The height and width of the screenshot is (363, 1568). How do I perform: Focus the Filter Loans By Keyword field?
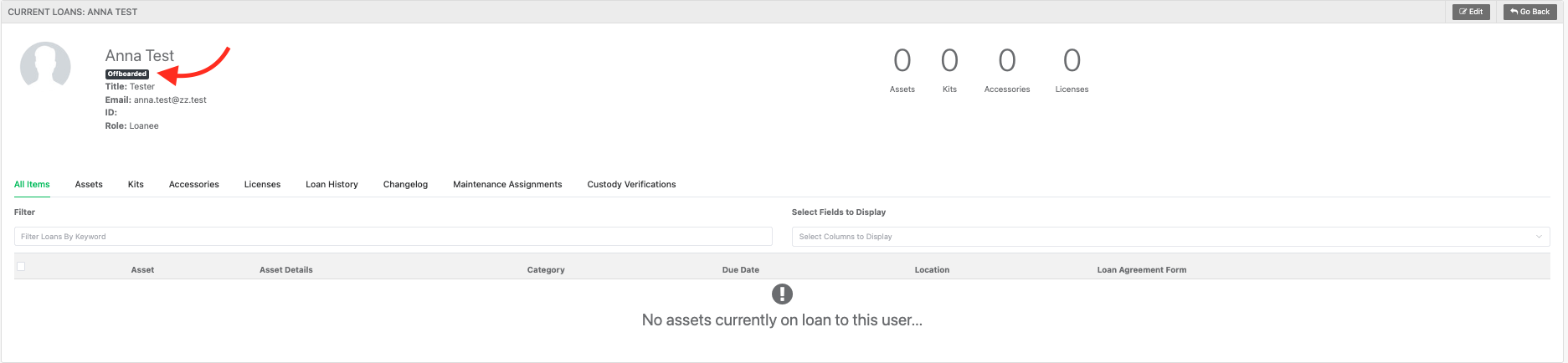click(393, 237)
